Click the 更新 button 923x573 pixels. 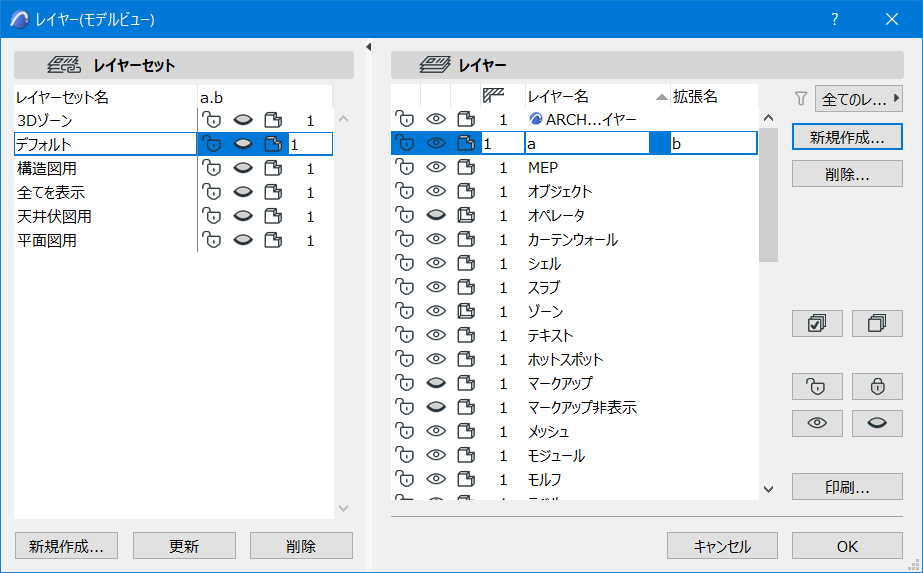184,546
